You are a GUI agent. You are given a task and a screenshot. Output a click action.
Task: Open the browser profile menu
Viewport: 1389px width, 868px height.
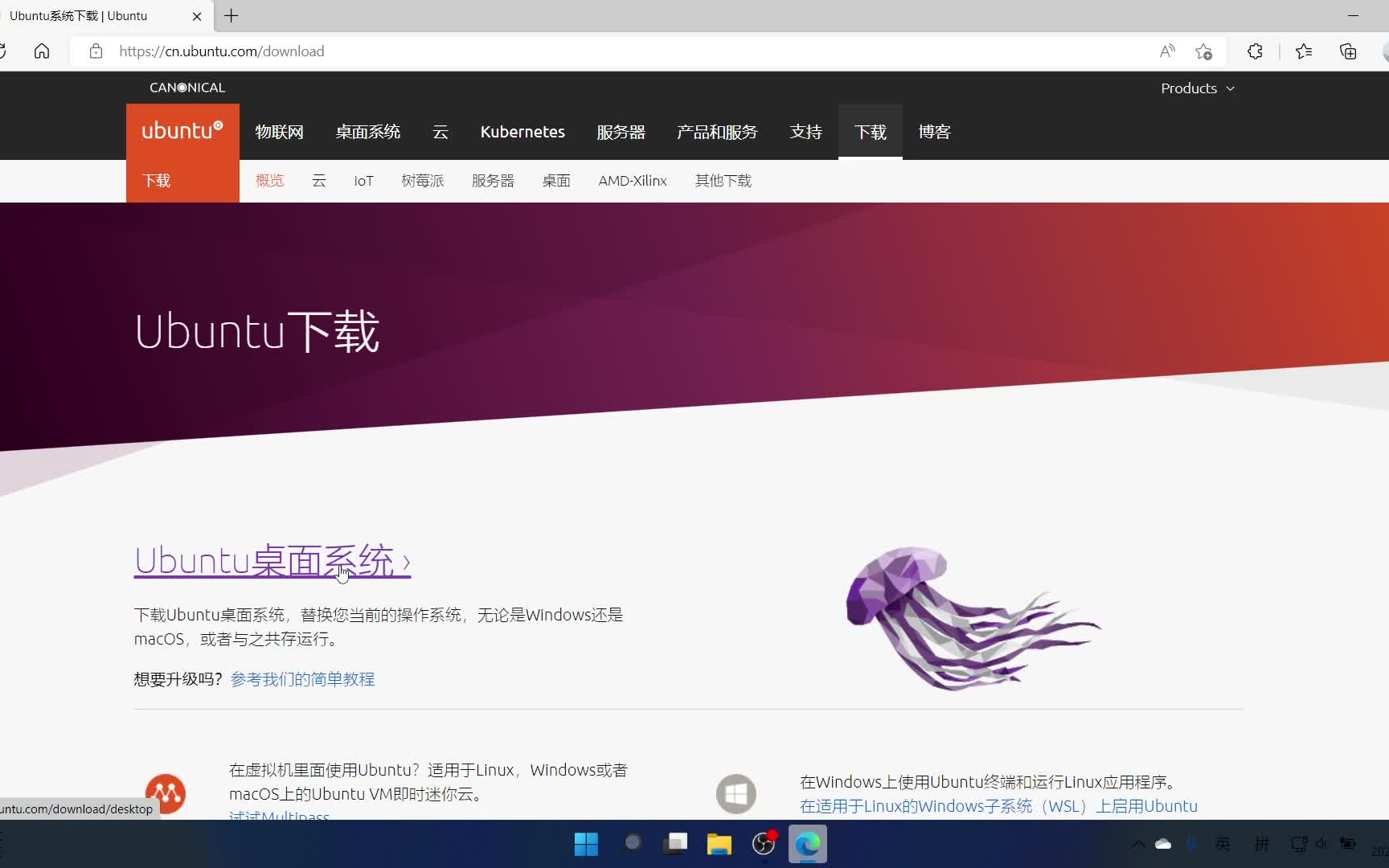[x=1384, y=51]
